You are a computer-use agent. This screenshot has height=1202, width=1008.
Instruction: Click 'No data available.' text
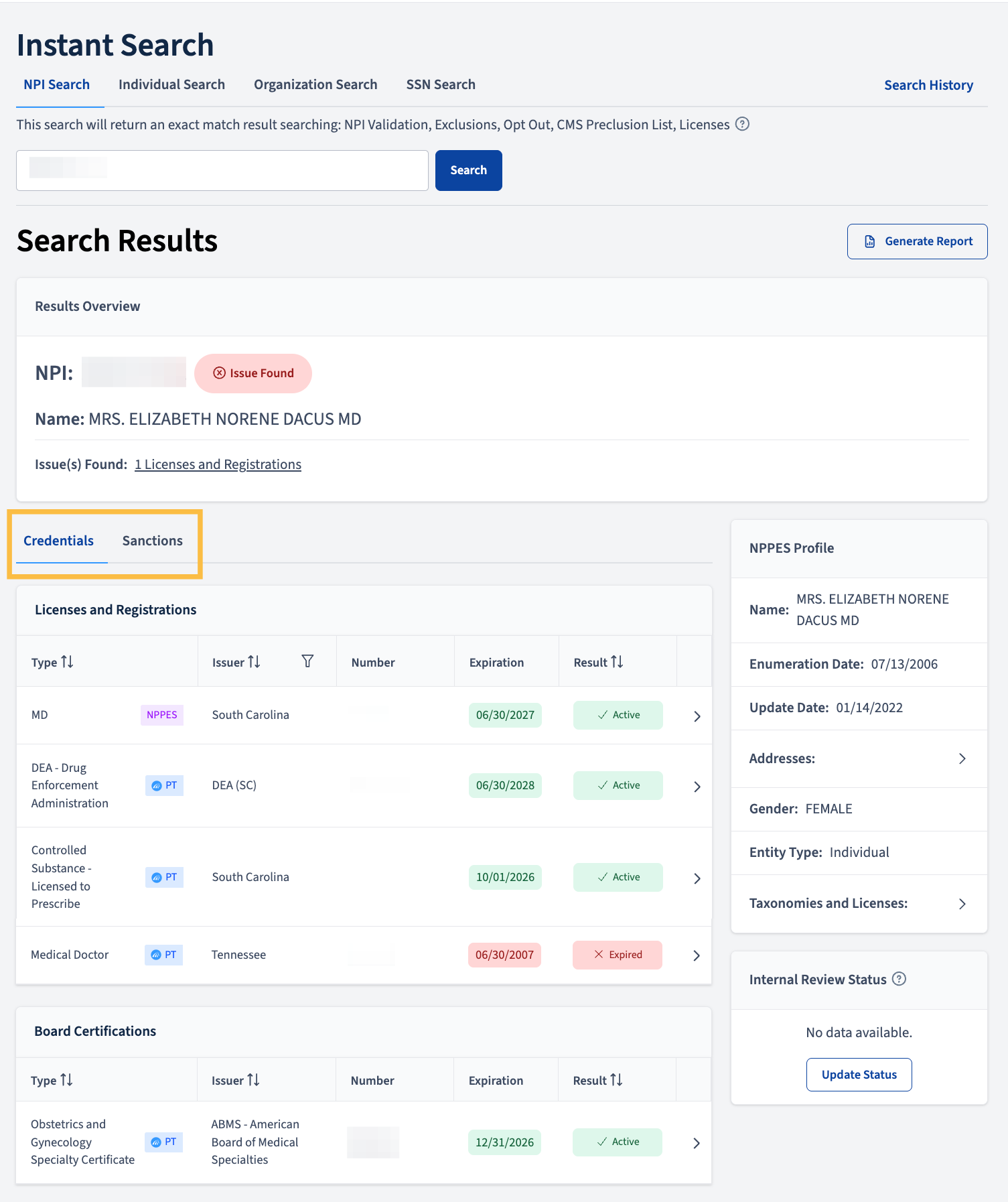859,1032
